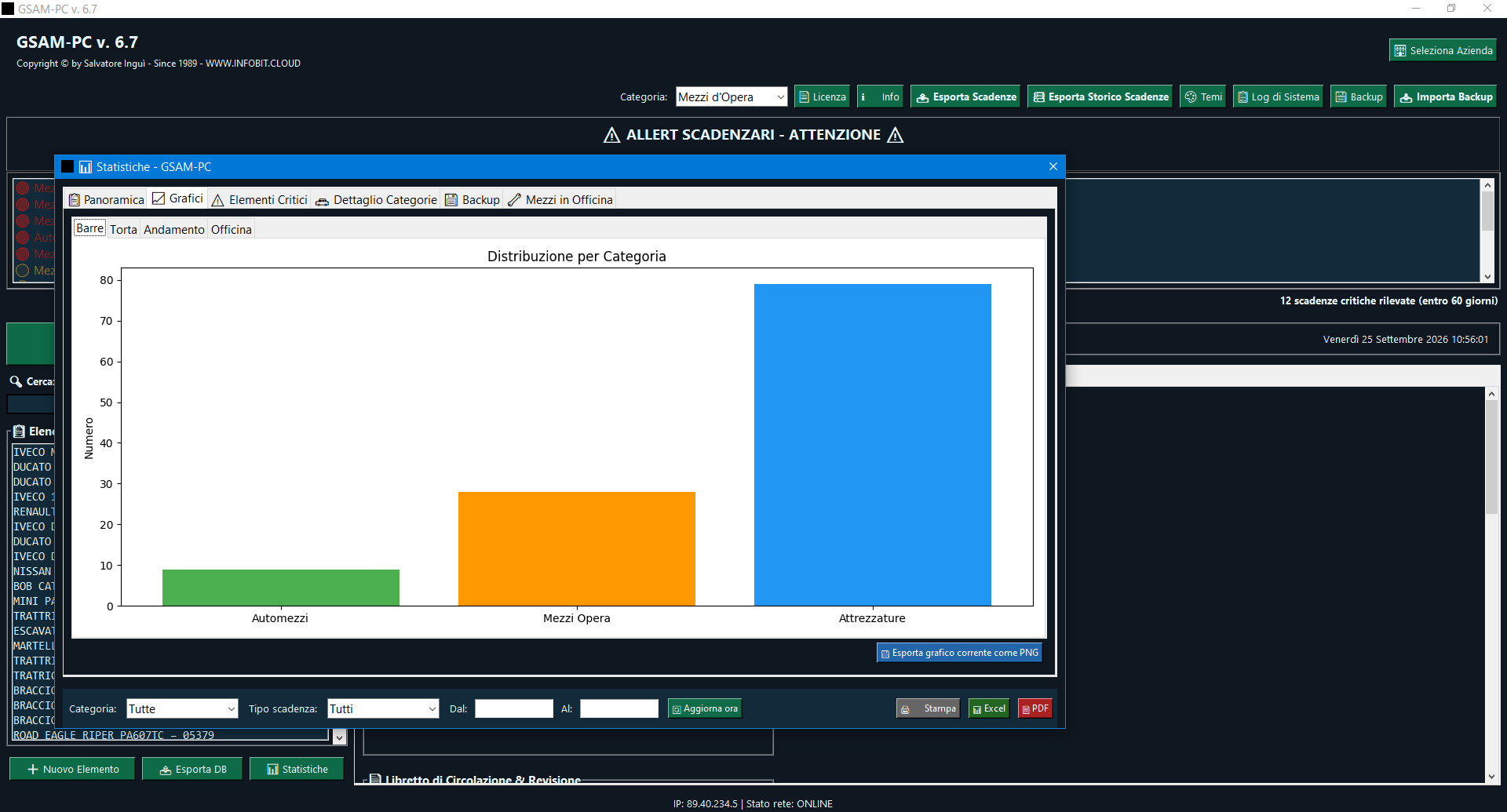
Task: Open the Dettaglio Categorie tab
Action: click(x=376, y=199)
